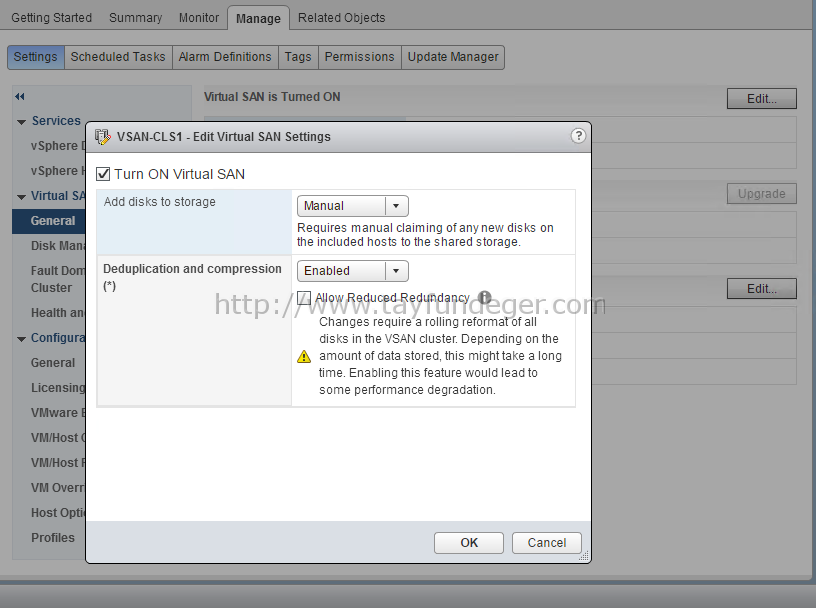Click the Upgrade button
Image resolution: width=816 pixels, height=608 pixels.
[x=762, y=194]
